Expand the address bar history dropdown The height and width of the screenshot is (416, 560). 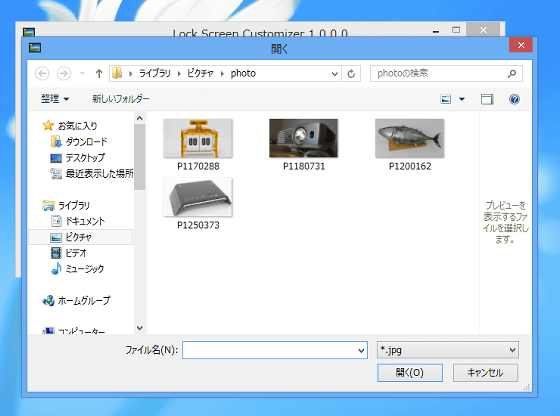335,74
